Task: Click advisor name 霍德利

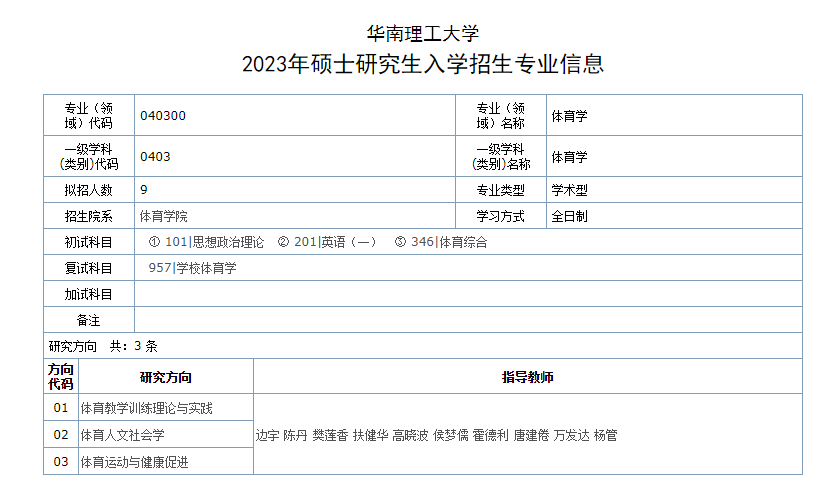Action: [490, 435]
